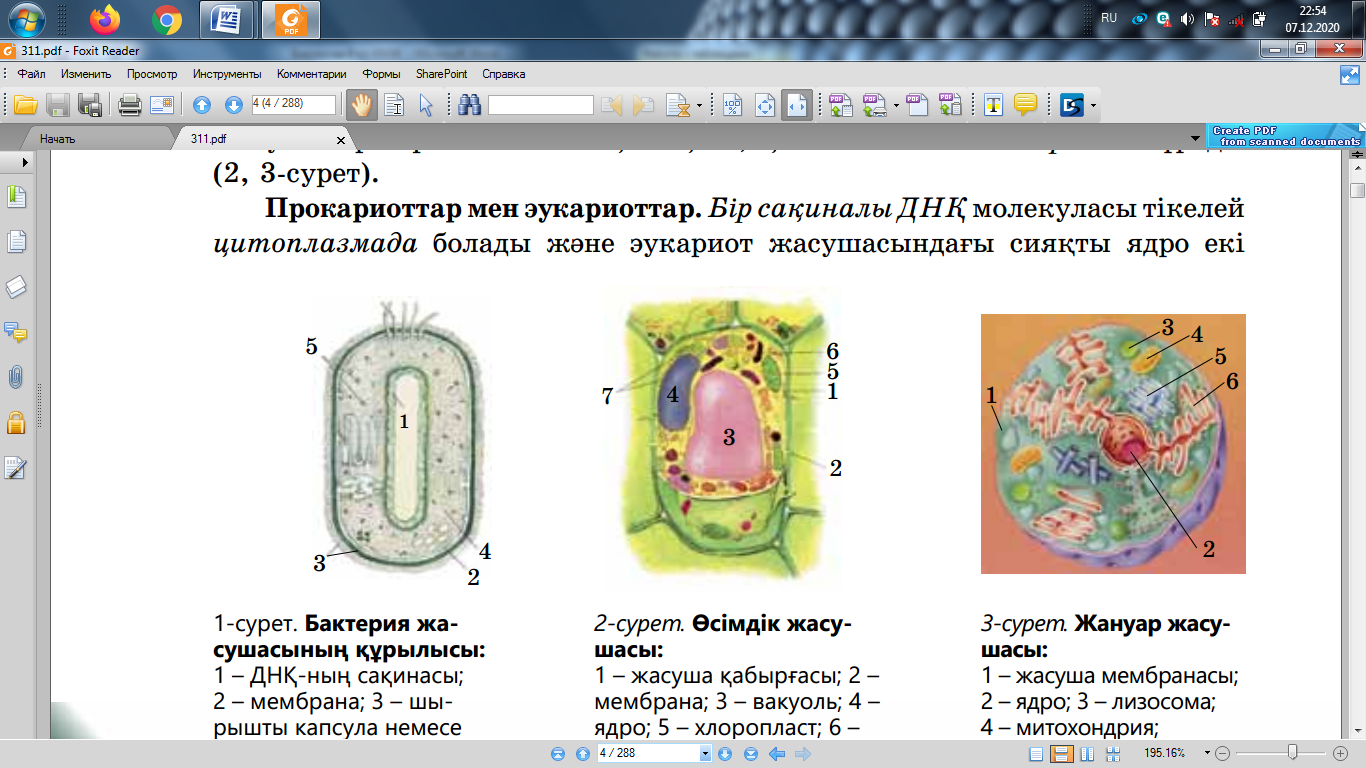Expand the navigation panel arrow
1366x768 pixels.
25,162
